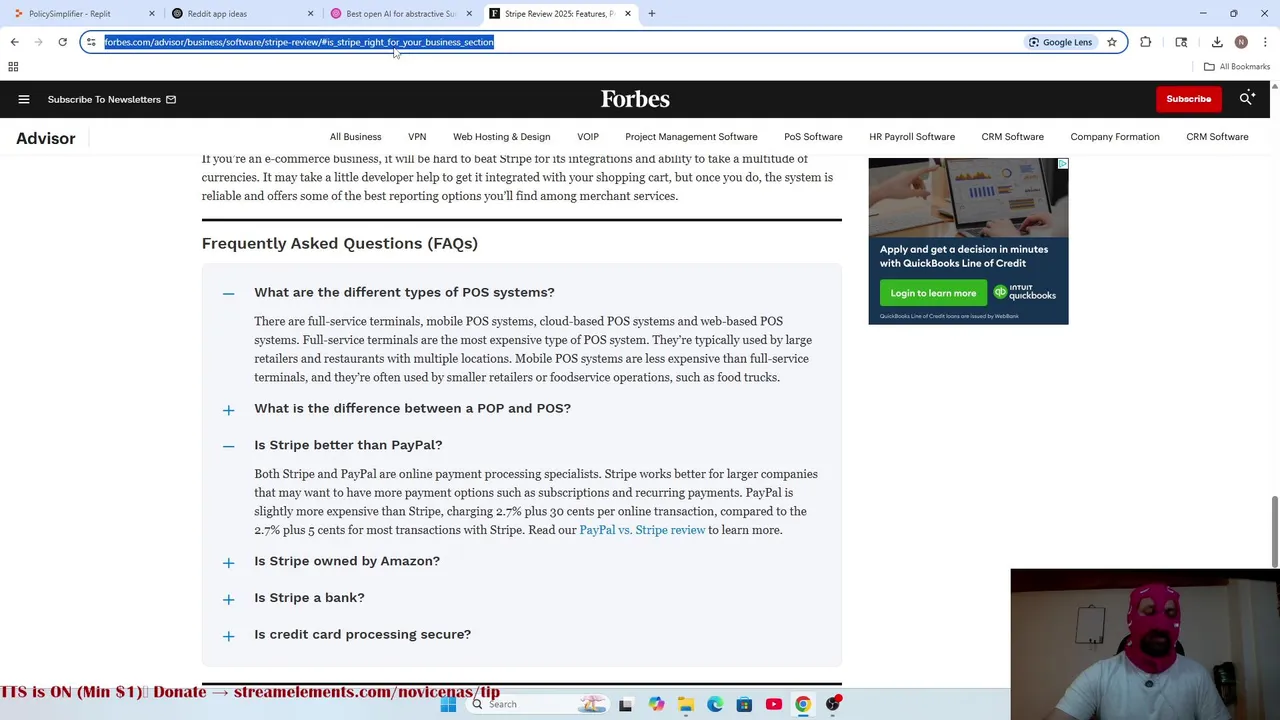The height and width of the screenshot is (720, 1280).
Task: Open Microsoft Store from taskbar
Action: click(x=744, y=704)
